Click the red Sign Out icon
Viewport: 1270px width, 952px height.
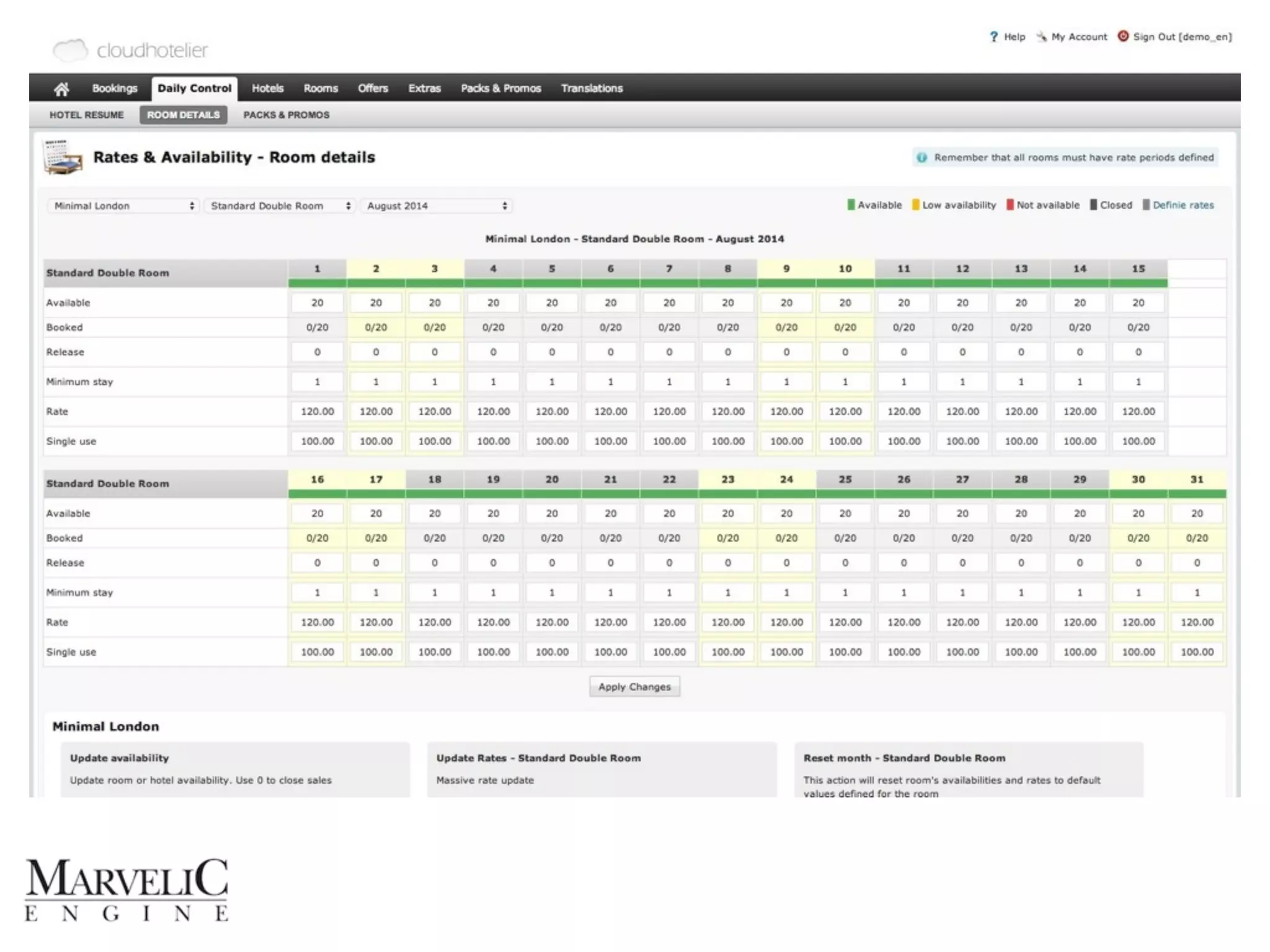pos(1123,36)
